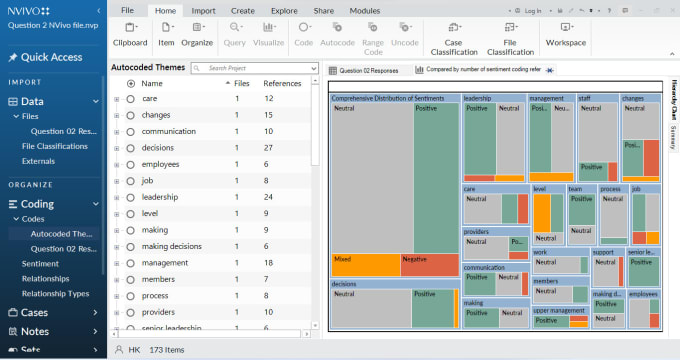Click the code list vertical scrollbar
Image resolution: width=680 pixels, height=360 pixels.
coord(315,125)
